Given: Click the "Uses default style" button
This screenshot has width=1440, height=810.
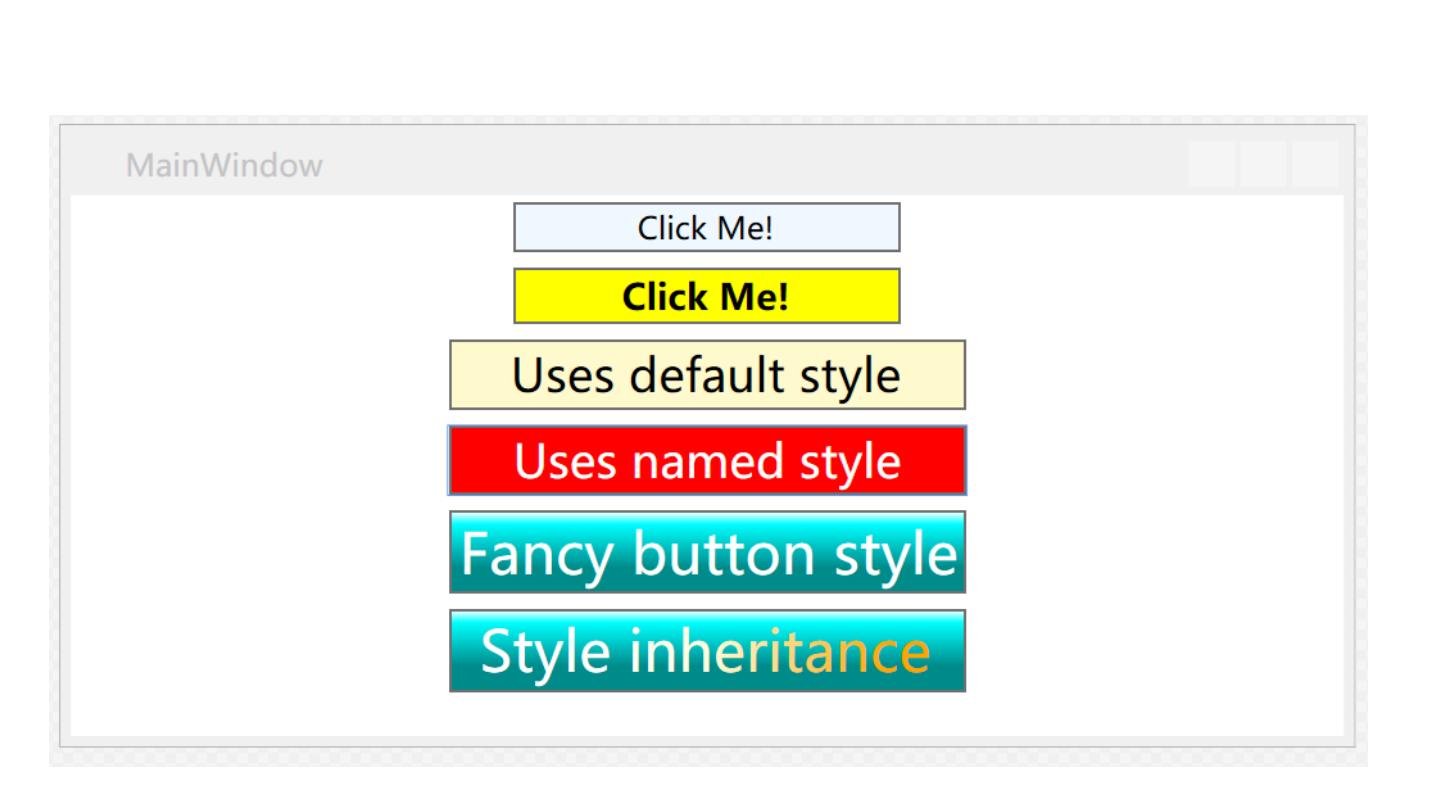Looking at the screenshot, I should tap(706, 375).
